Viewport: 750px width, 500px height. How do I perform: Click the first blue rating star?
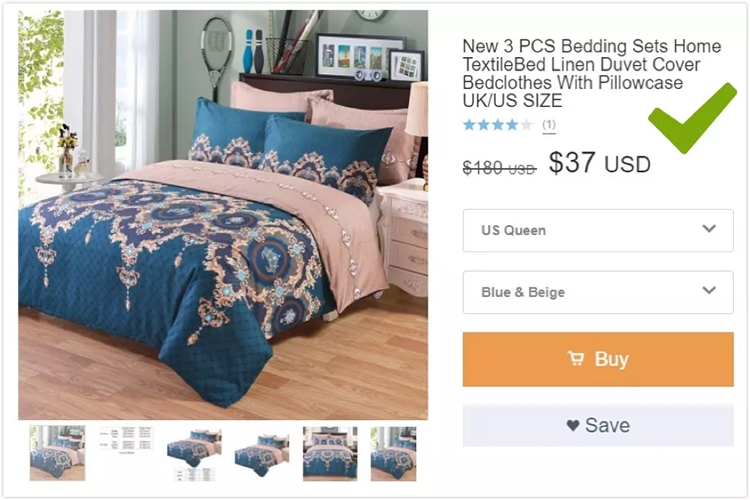tap(469, 125)
